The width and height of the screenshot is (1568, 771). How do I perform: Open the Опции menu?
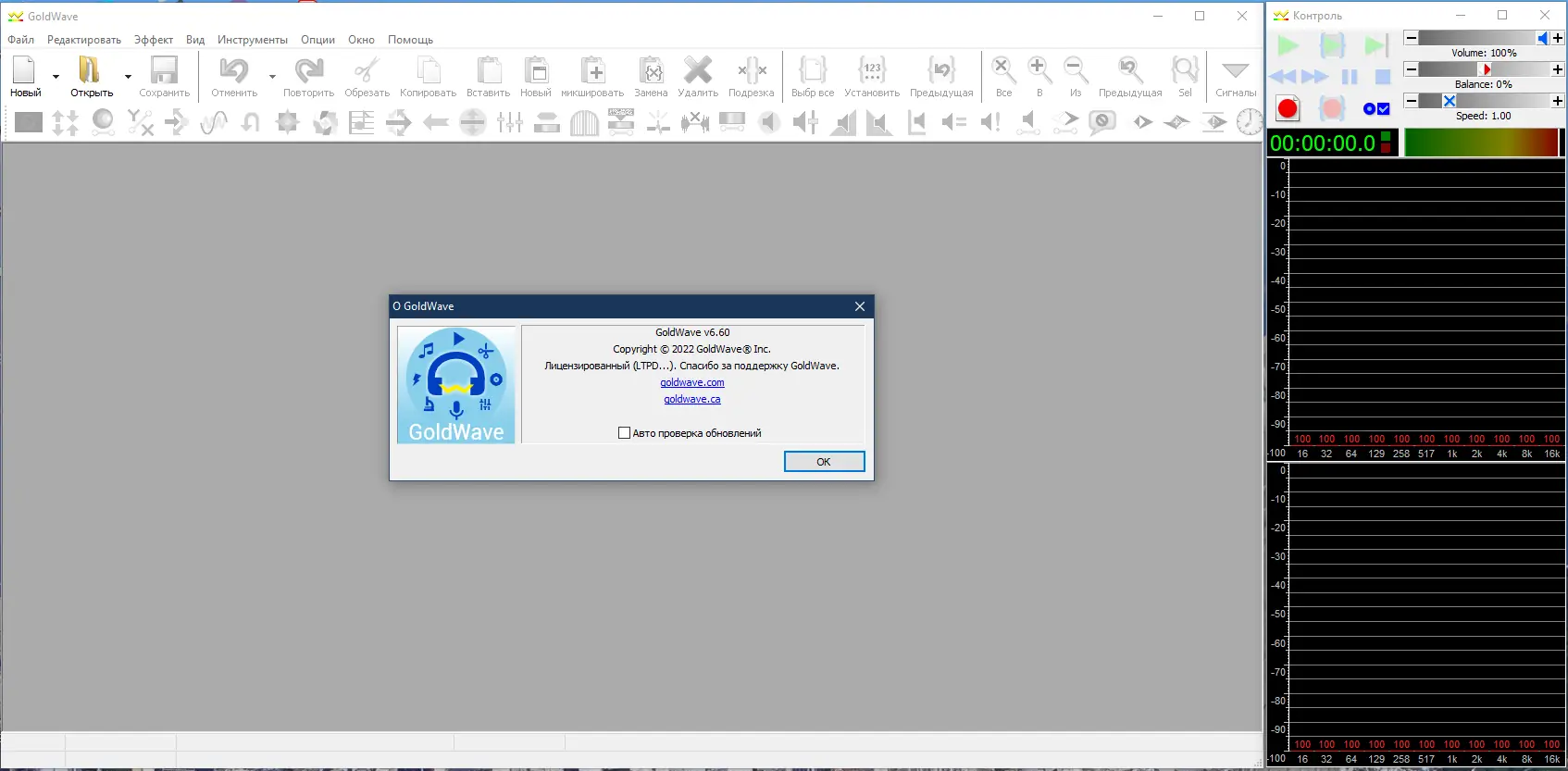[x=317, y=40]
